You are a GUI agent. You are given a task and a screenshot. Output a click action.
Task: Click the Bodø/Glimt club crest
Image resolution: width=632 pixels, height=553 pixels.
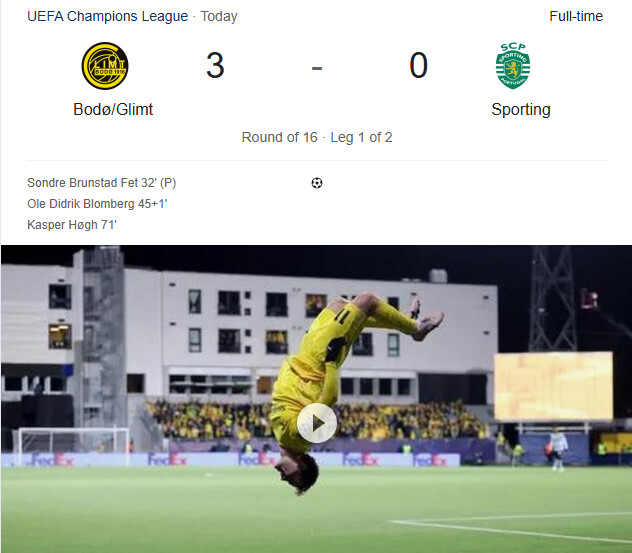pos(105,66)
